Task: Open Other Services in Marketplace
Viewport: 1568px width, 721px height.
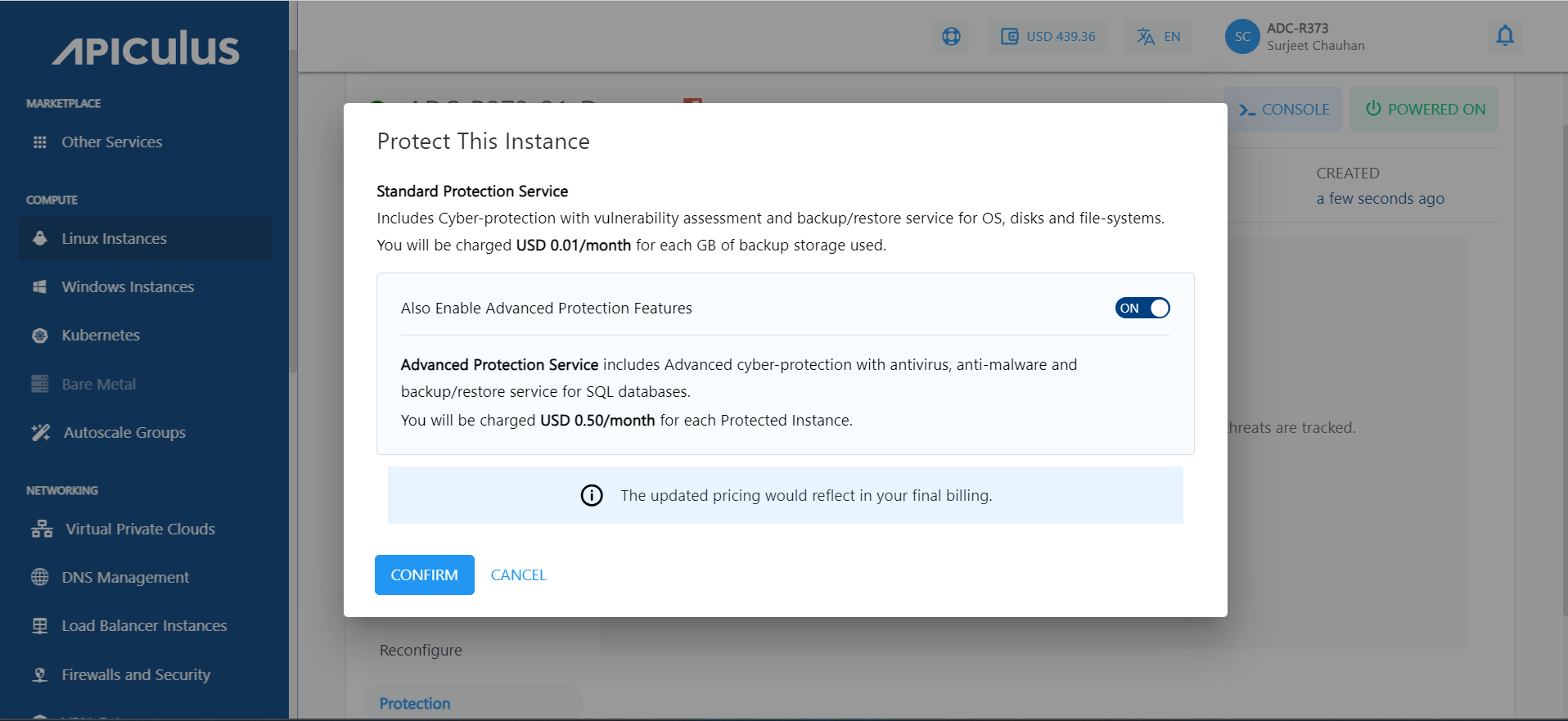Action: pyautogui.click(x=112, y=142)
